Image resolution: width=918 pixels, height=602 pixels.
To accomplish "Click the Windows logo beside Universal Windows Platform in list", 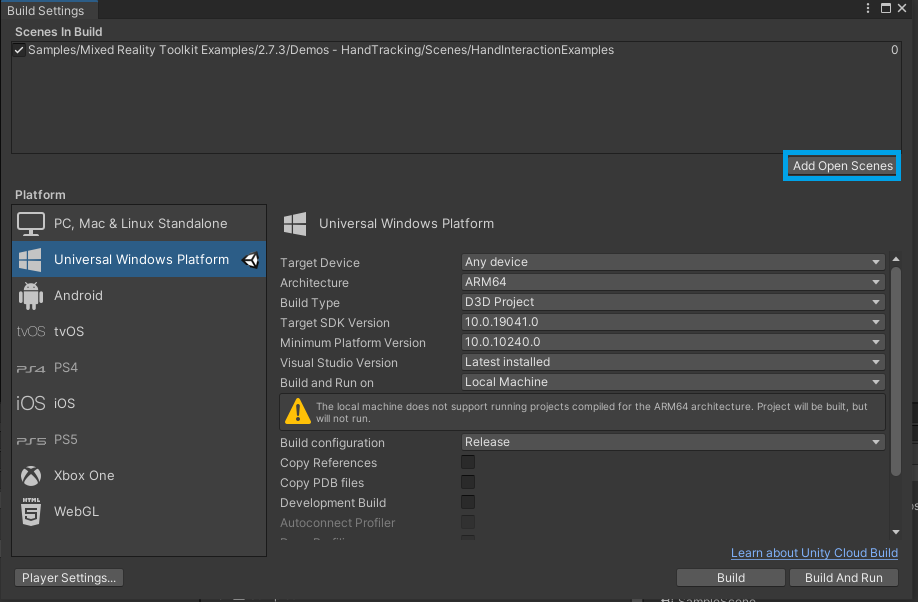I will 30,259.
